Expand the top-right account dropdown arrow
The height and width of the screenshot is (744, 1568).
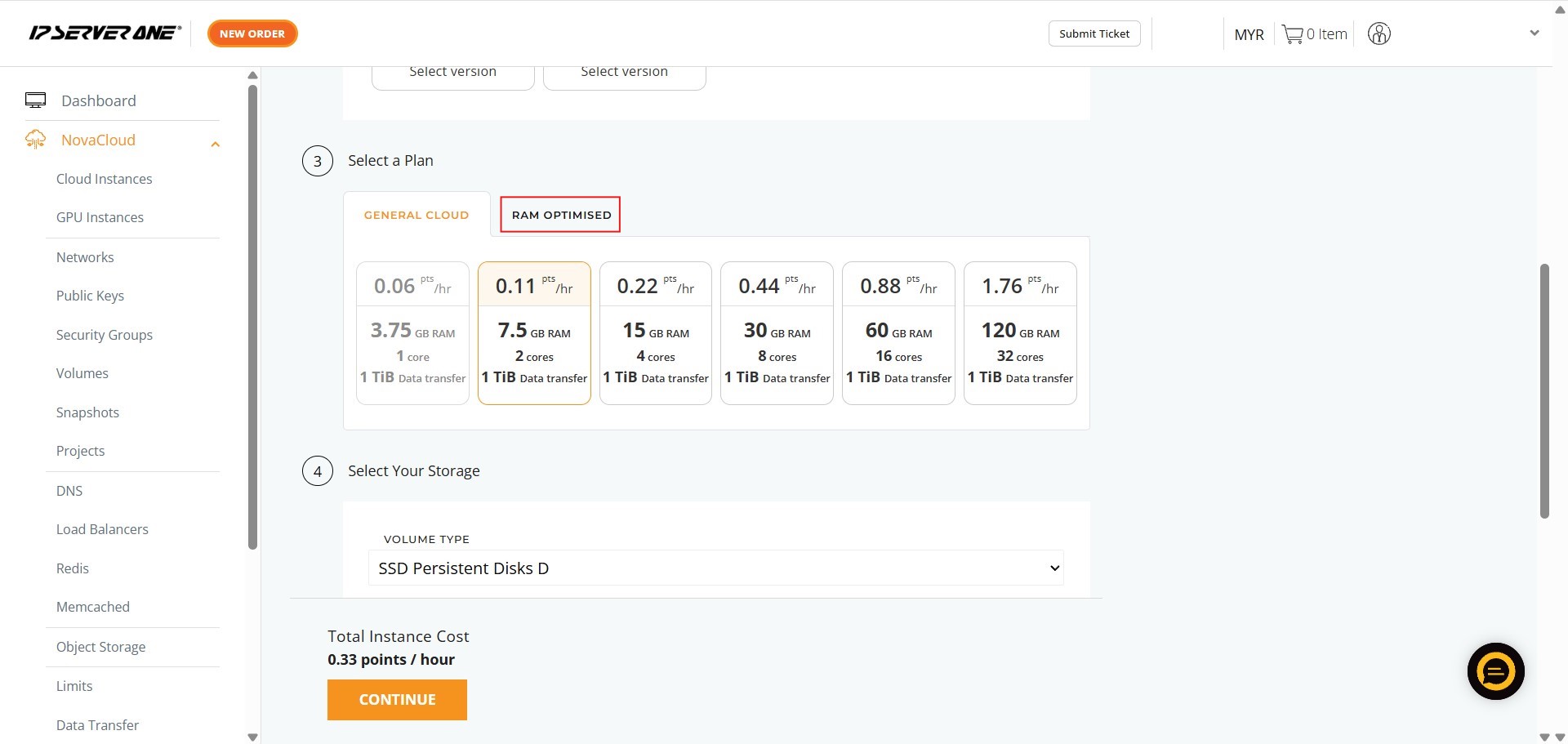point(1534,33)
